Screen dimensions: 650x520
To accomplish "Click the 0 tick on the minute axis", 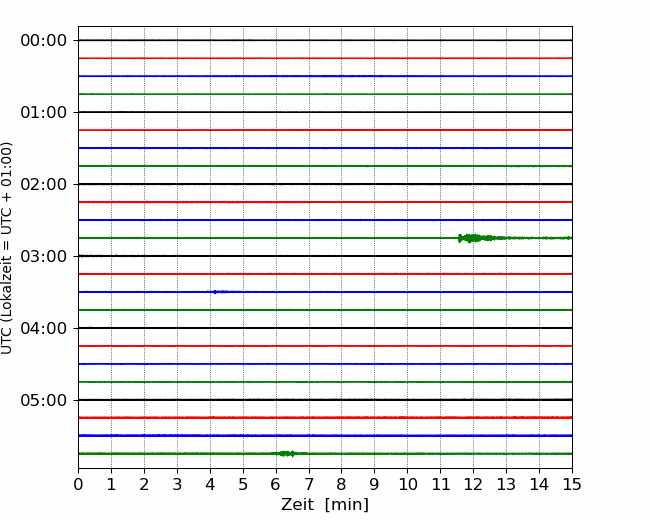I will click(x=78, y=485).
